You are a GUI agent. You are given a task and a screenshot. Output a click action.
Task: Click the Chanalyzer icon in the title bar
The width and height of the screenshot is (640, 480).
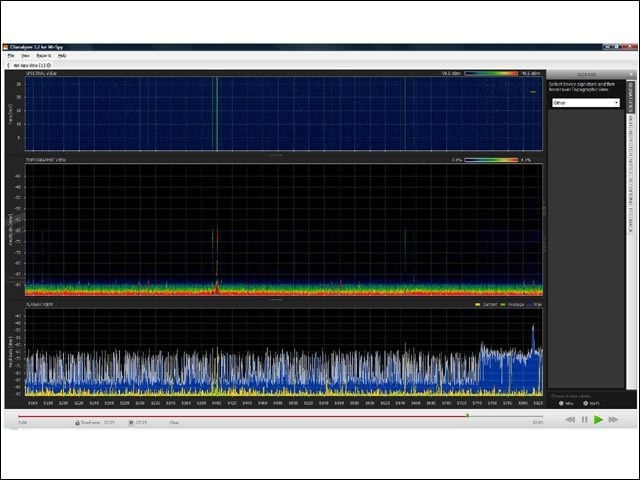5,47
